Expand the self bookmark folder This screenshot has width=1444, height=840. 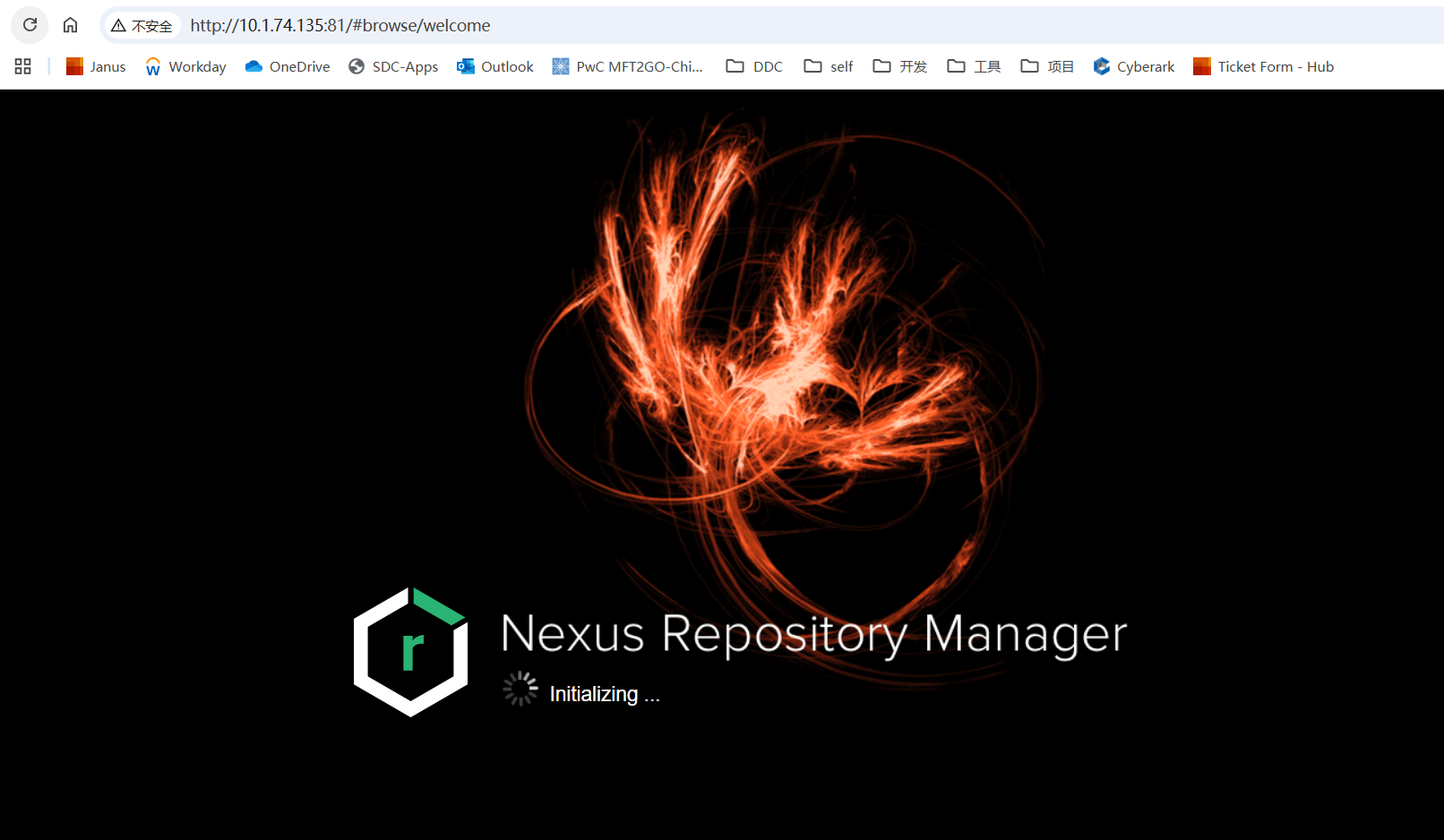[x=829, y=66]
